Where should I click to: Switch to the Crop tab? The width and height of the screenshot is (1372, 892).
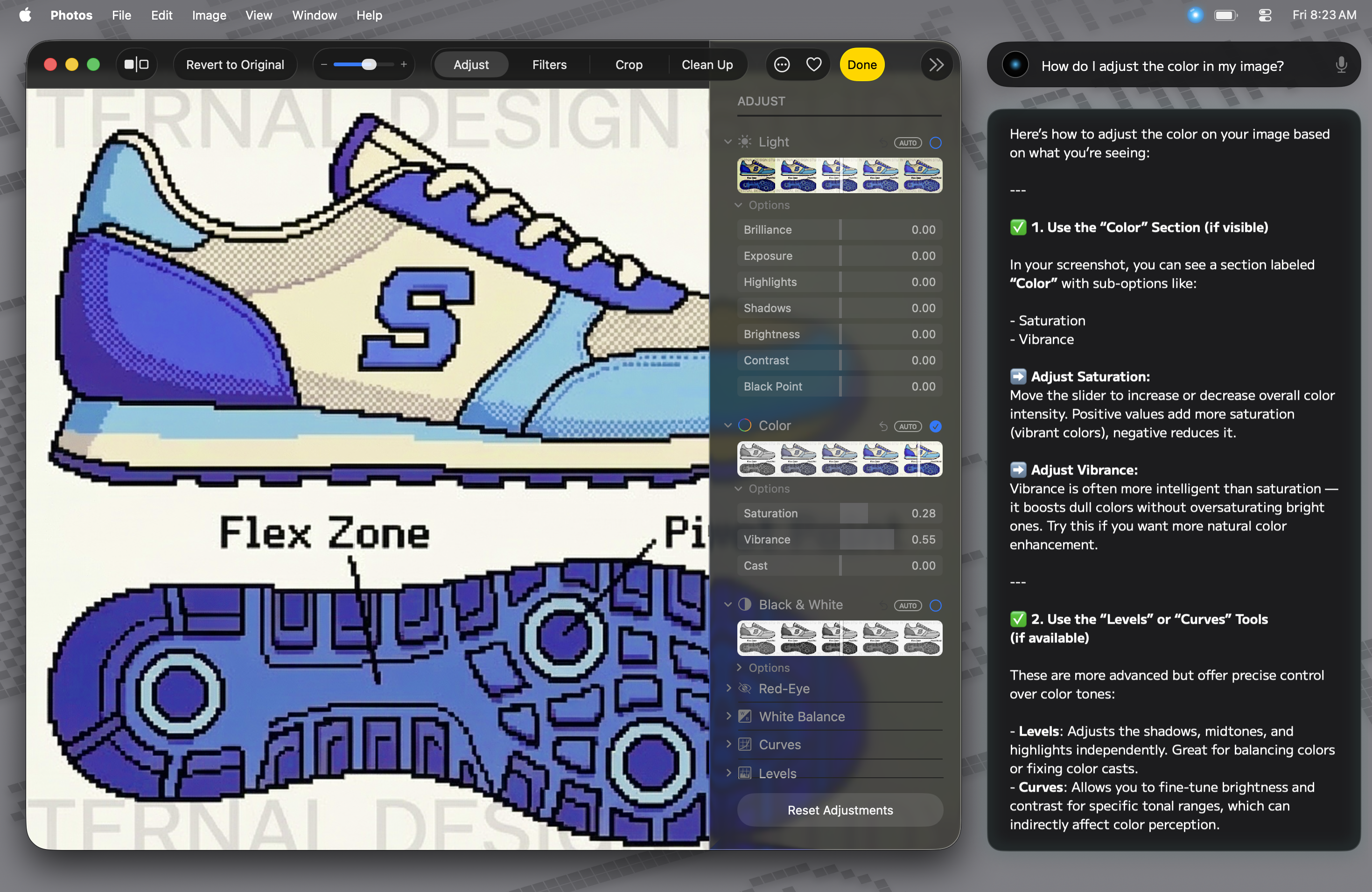628,64
